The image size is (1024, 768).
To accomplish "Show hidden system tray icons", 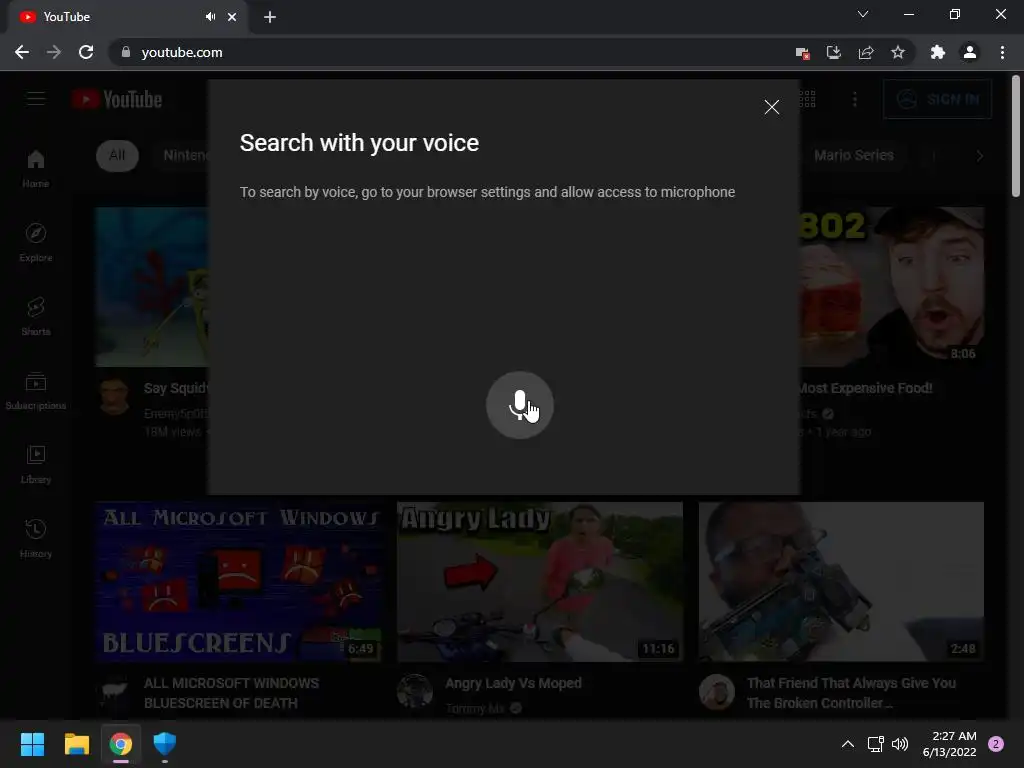I will [x=848, y=744].
